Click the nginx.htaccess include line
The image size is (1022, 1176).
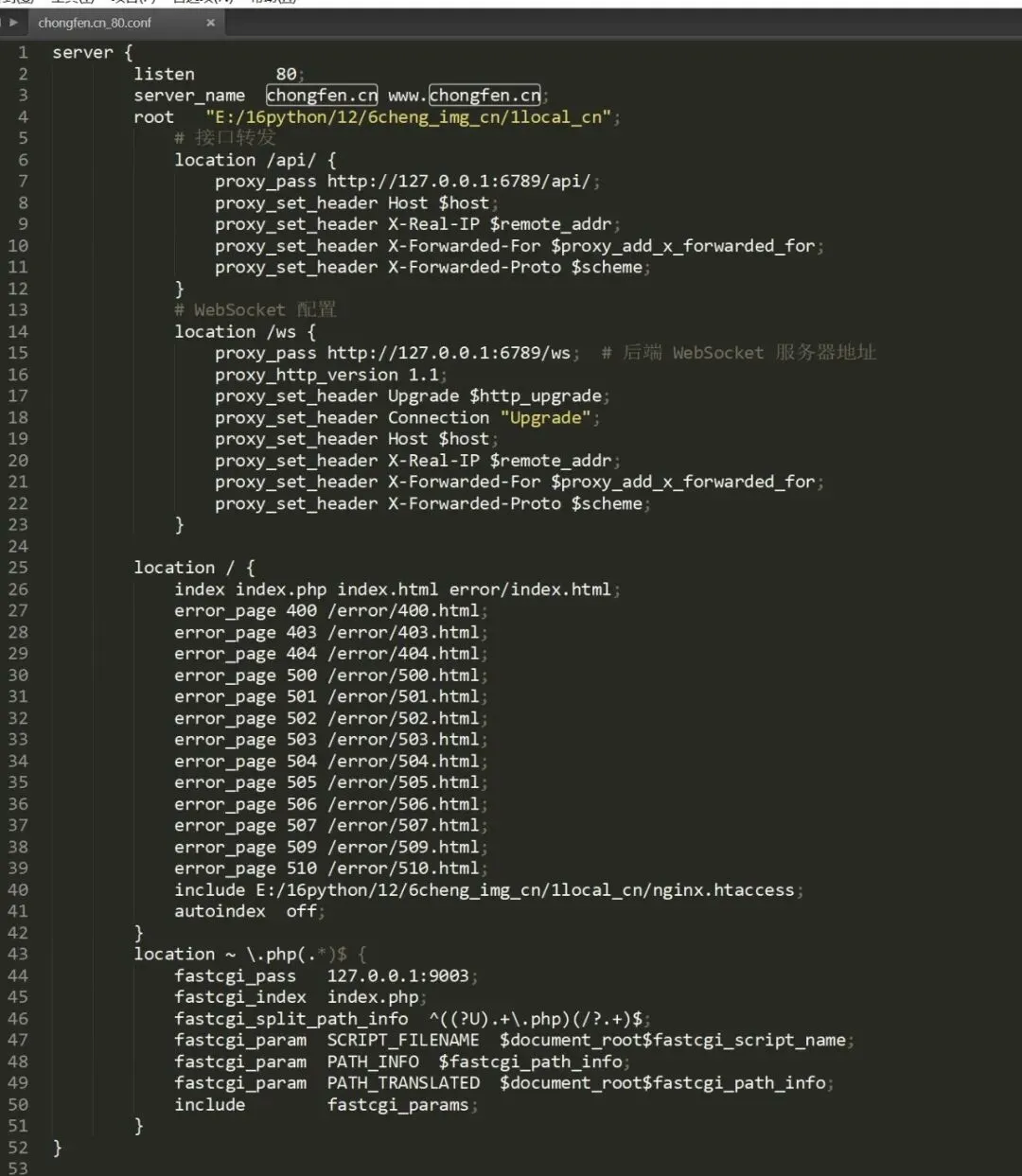[483, 890]
